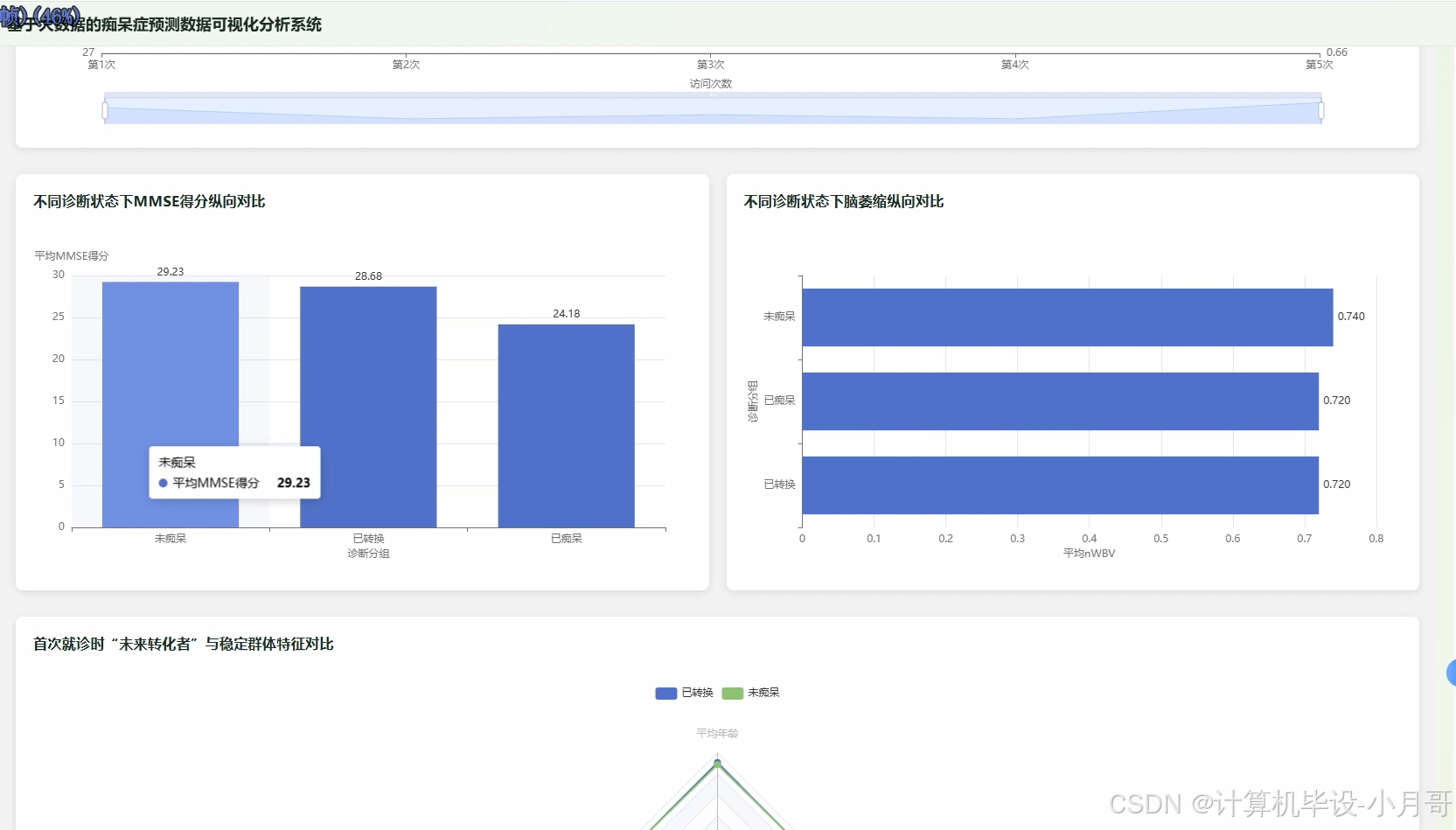Toggle the 未痴呆 legend in the radar chart
Image resolution: width=1456 pixels, height=830 pixels.
[750, 693]
